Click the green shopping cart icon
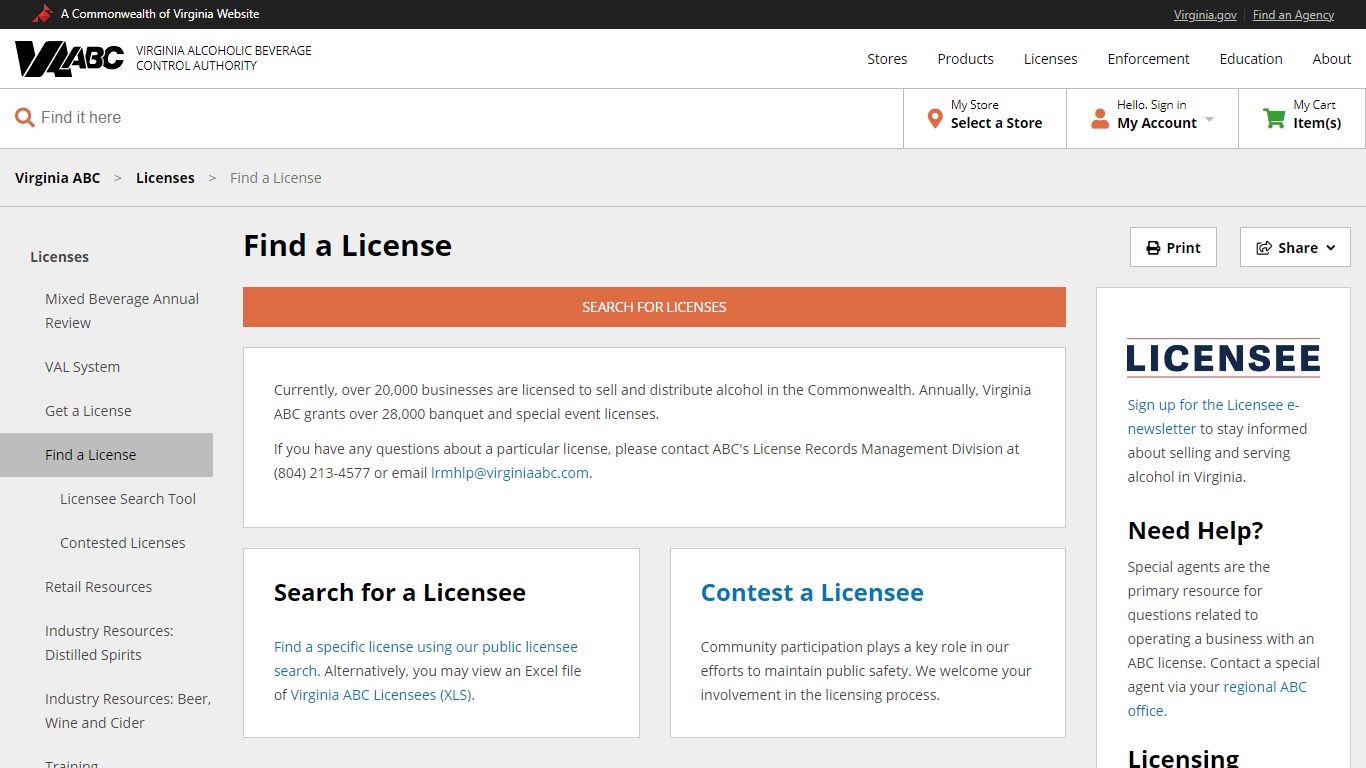Viewport: 1366px width, 768px height. point(1274,118)
